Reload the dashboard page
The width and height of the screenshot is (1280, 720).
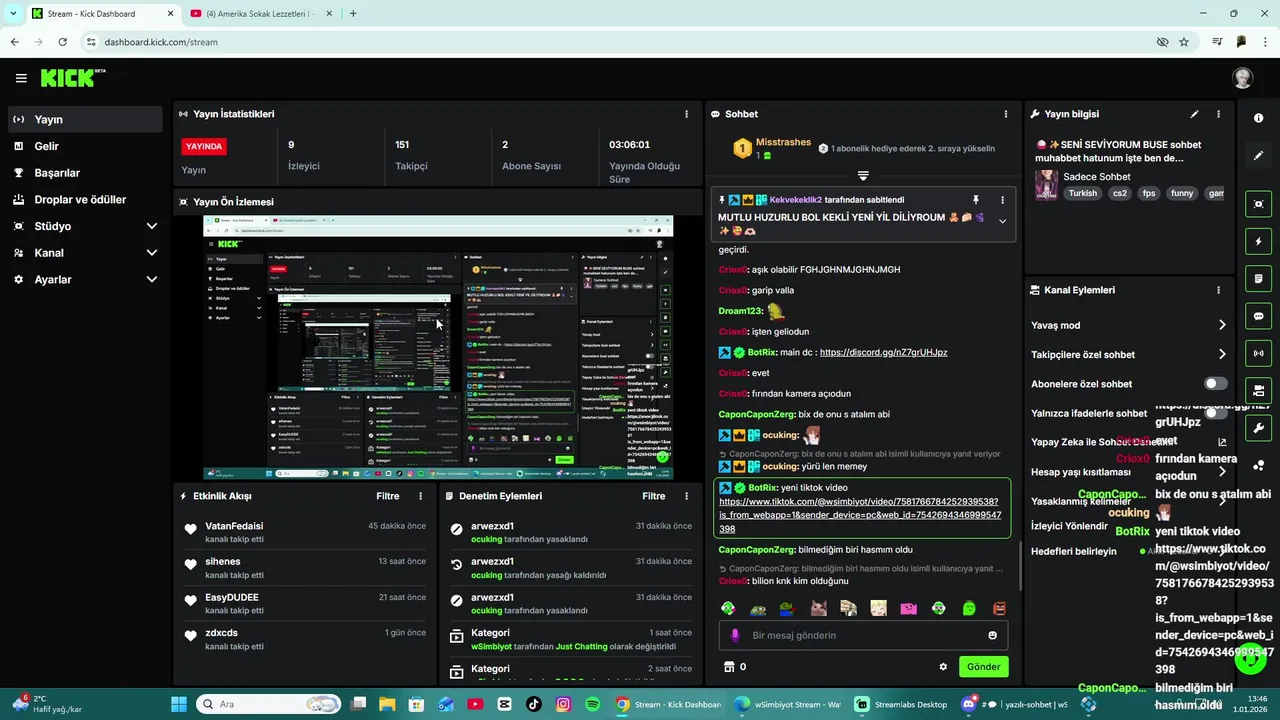coord(63,42)
